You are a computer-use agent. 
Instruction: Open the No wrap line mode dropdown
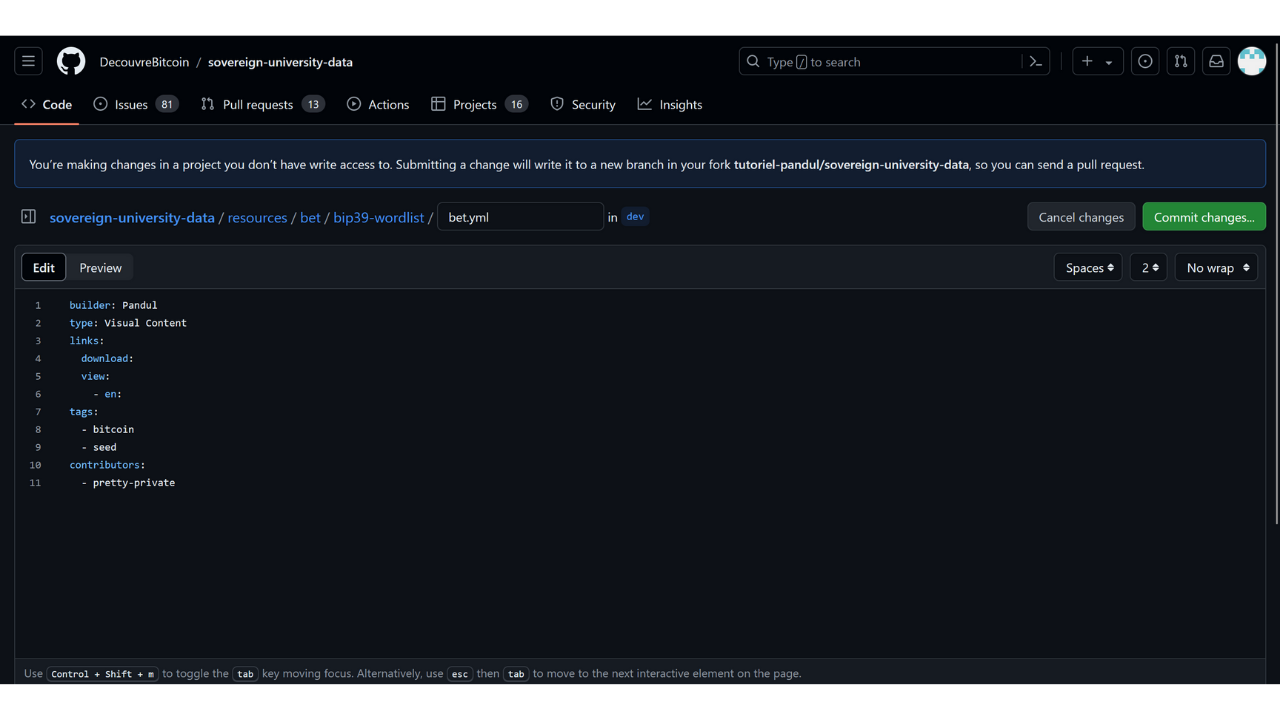[1216, 268]
